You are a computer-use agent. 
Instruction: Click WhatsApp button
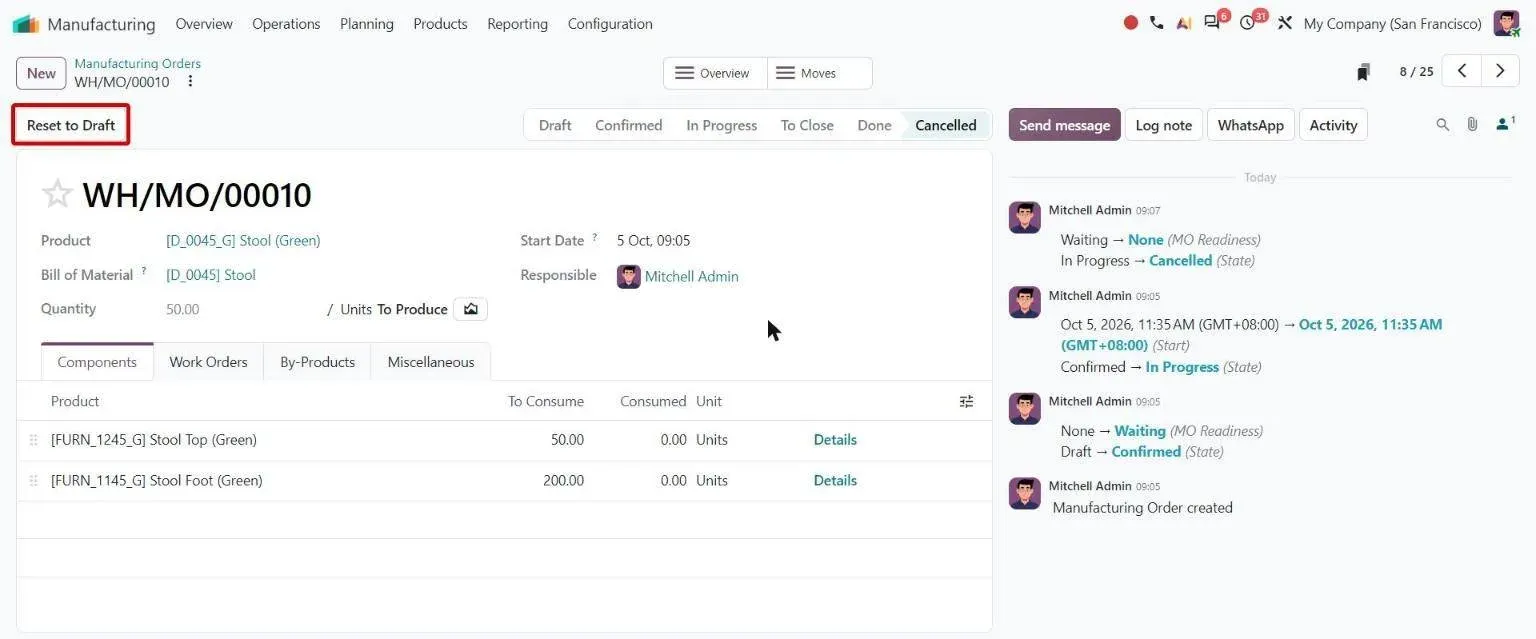point(1250,125)
